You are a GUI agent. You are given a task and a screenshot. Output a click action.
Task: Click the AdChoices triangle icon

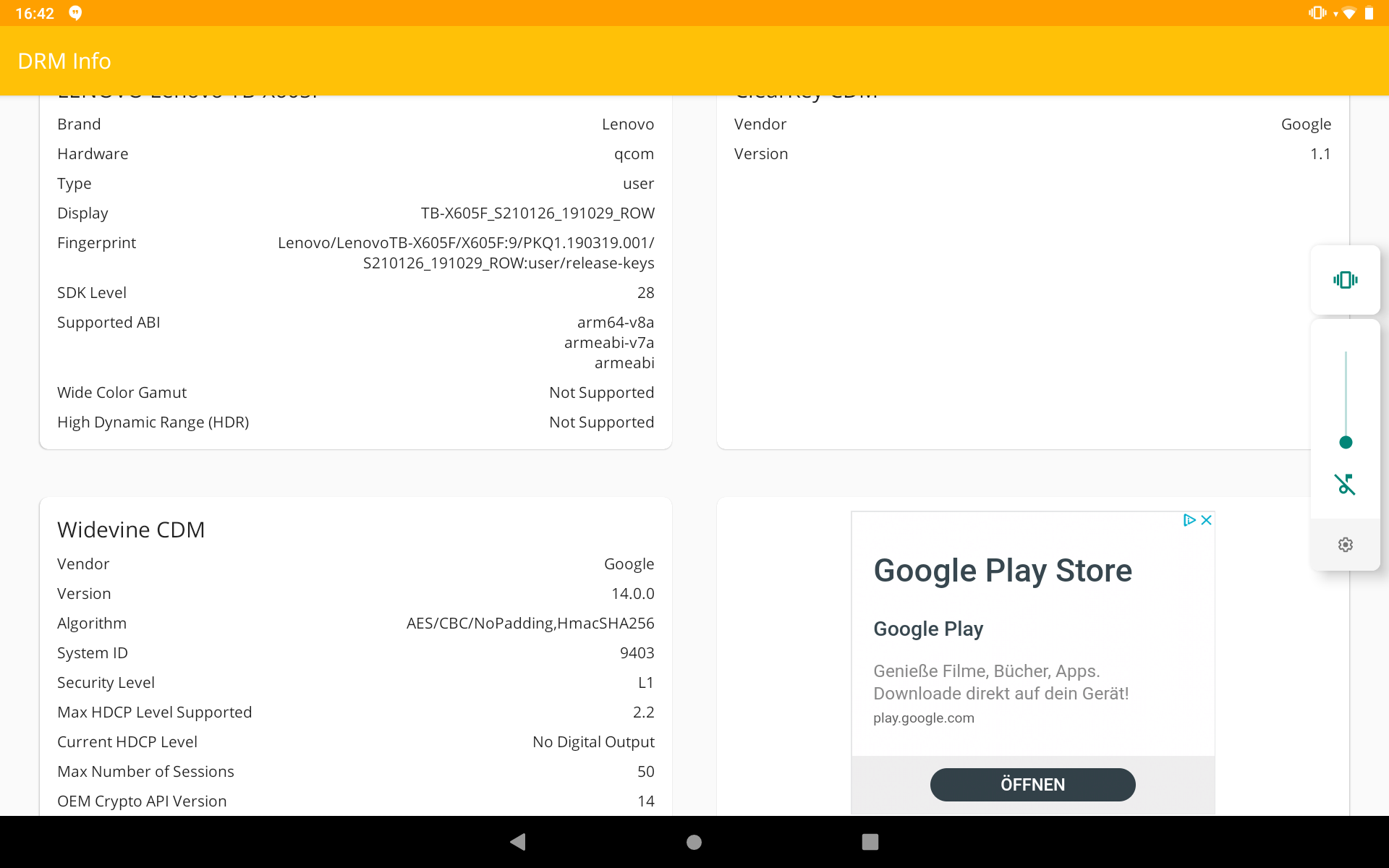pyautogui.click(x=1189, y=520)
